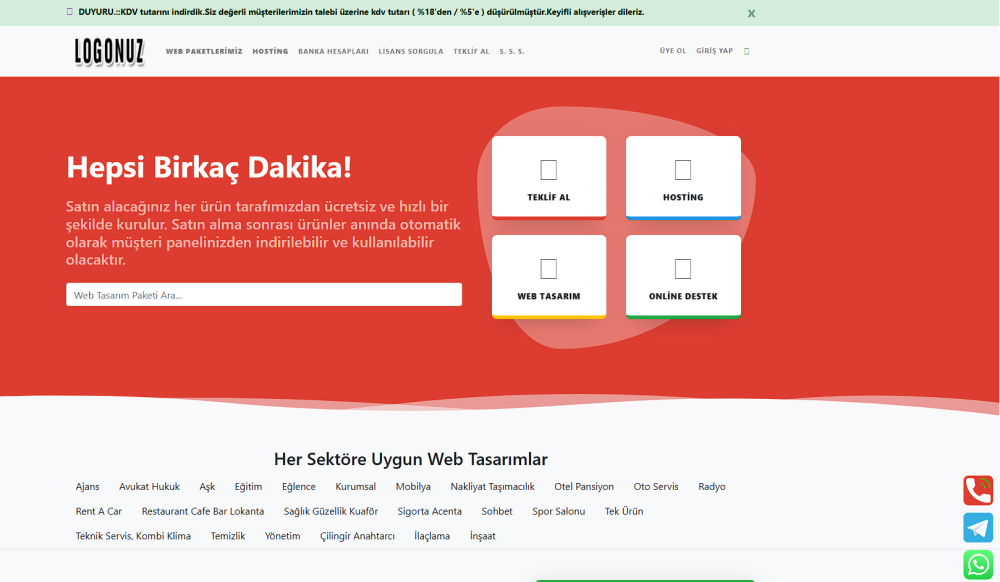Select the Rent A Car category

[x=99, y=511]
